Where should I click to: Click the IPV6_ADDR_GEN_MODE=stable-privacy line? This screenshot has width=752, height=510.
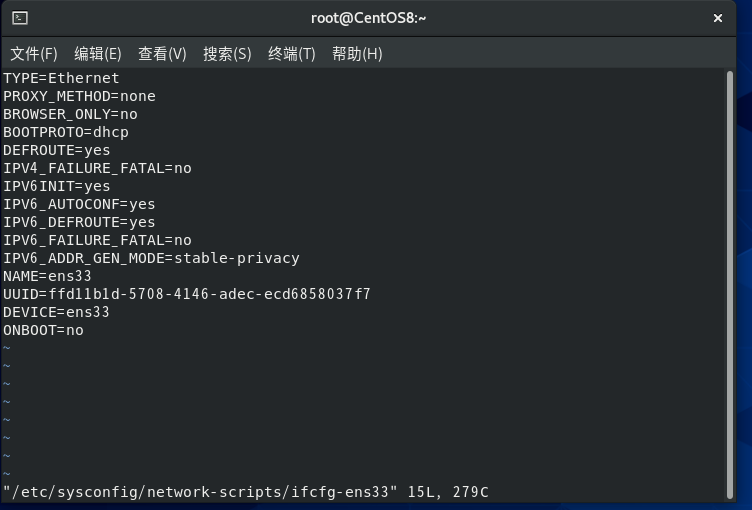tap(151, 258)
